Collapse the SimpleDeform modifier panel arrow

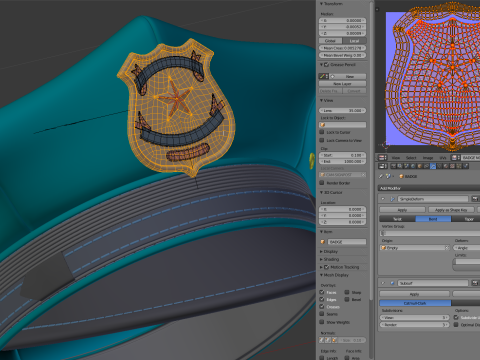point(383,199)
